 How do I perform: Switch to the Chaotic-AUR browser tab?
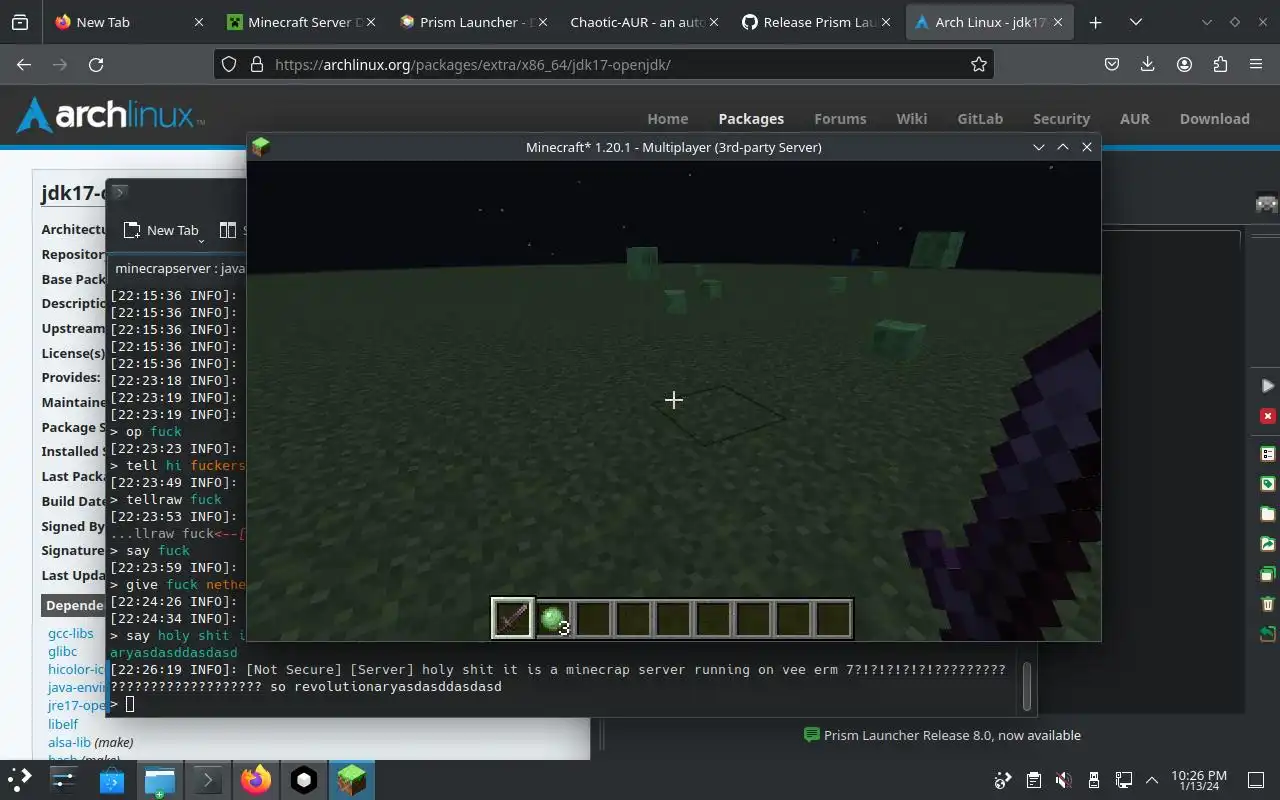coord(644,22)
